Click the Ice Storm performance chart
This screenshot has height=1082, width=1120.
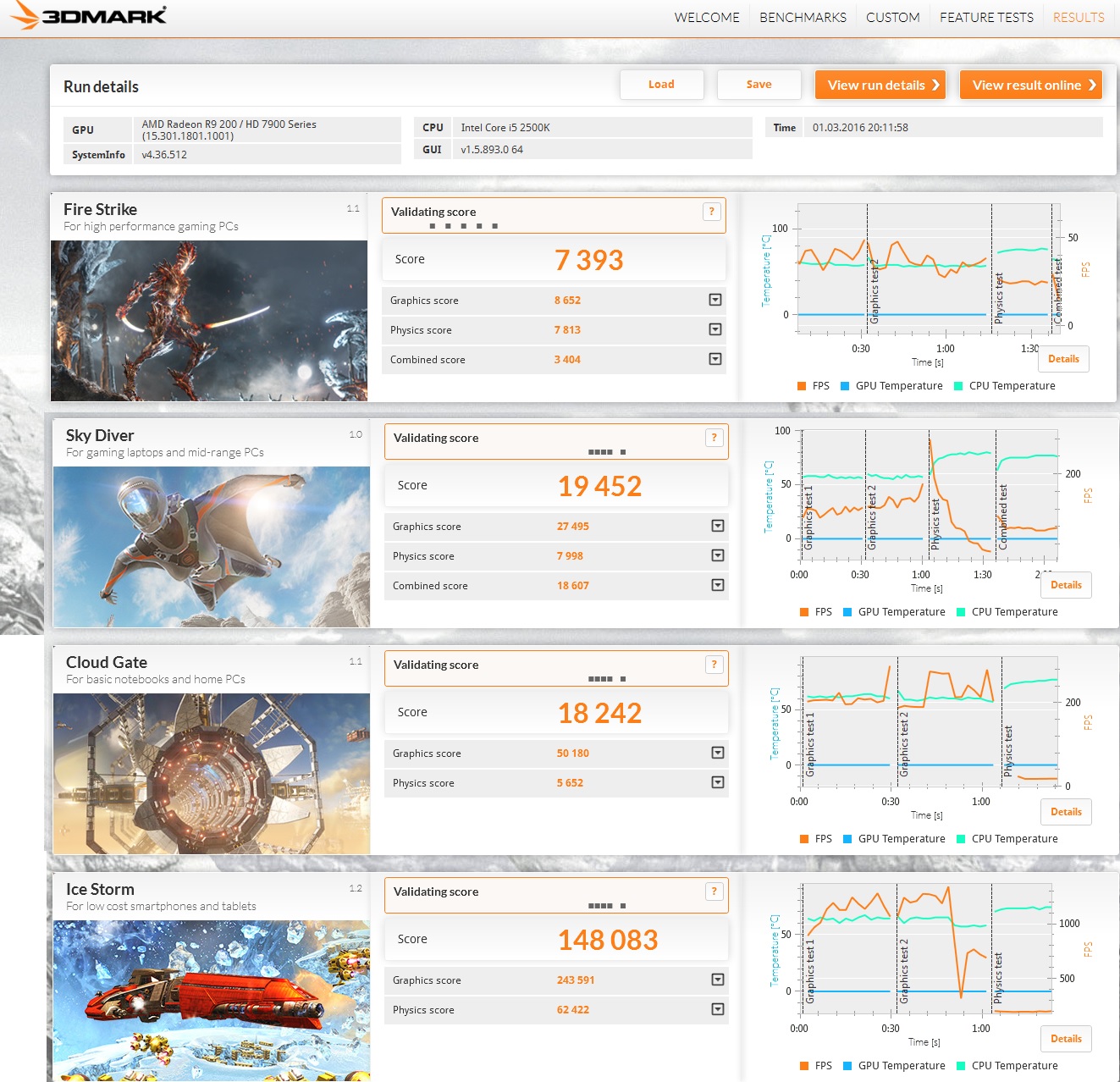927,949
